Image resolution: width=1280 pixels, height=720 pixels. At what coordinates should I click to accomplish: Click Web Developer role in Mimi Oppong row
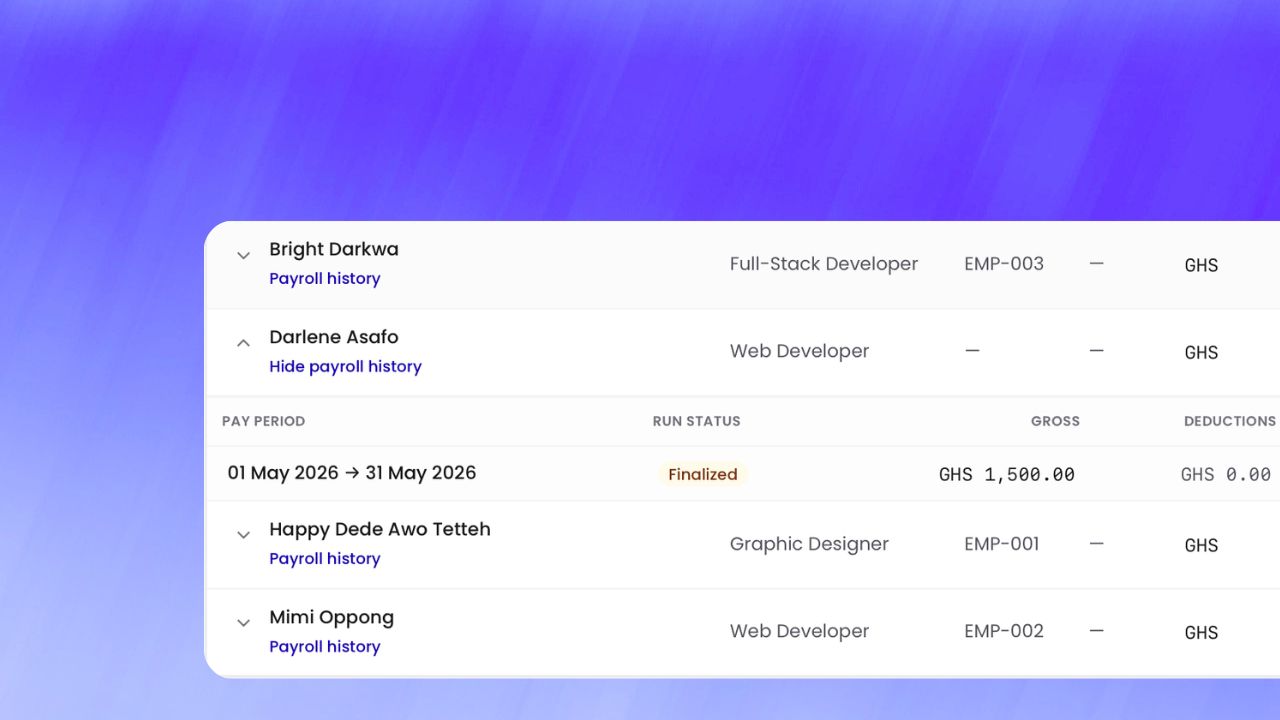pyautogui.click(x=800, y=631)
